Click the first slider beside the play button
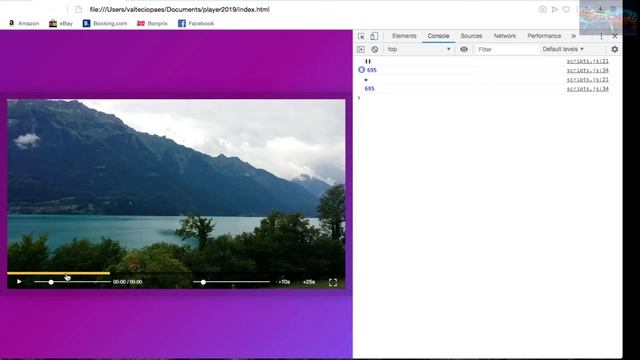640x360 pixels. [x=72, y=282]
